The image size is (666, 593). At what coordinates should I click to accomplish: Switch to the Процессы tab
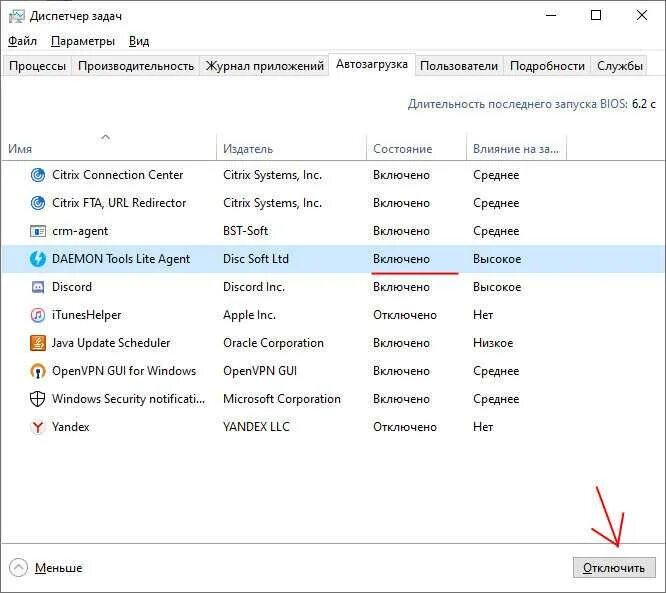[37, 66]
